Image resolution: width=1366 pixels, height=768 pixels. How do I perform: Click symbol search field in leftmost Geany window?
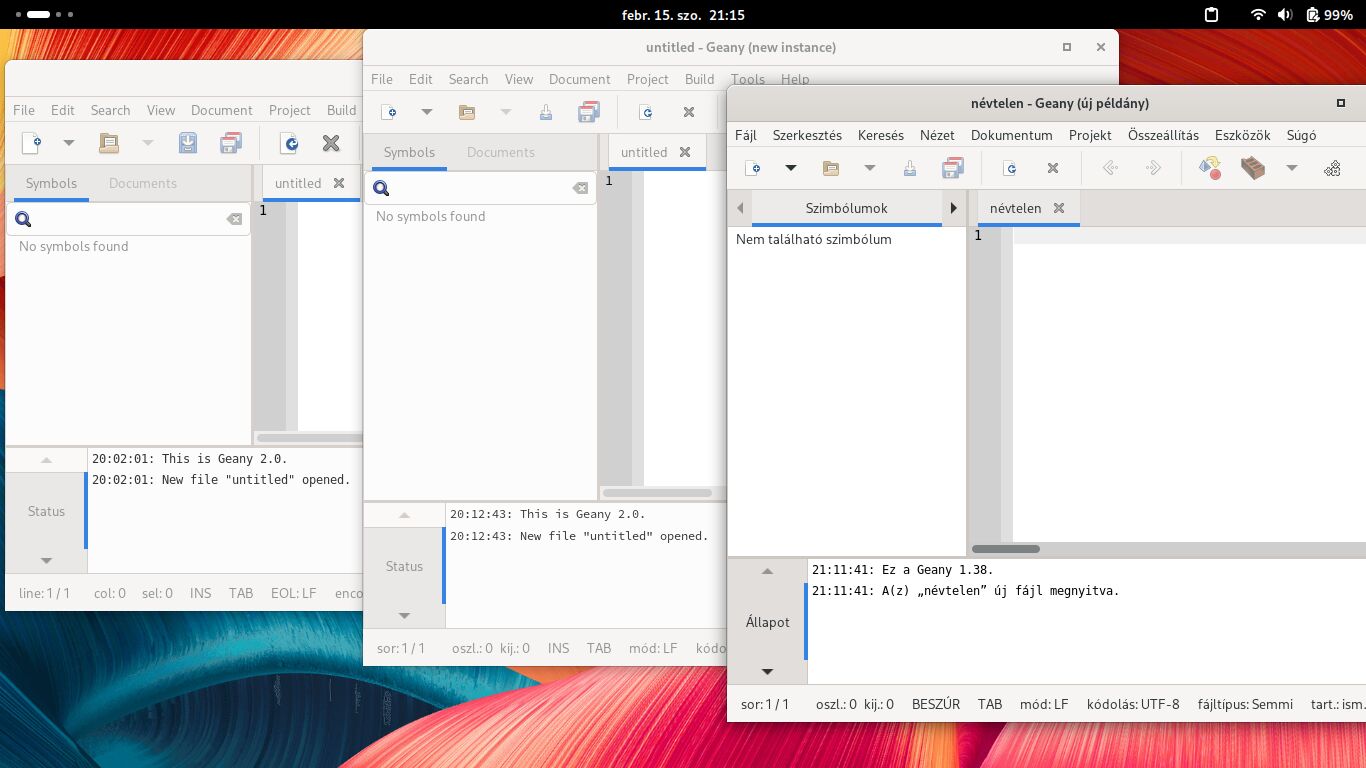(x=128, y=219)
